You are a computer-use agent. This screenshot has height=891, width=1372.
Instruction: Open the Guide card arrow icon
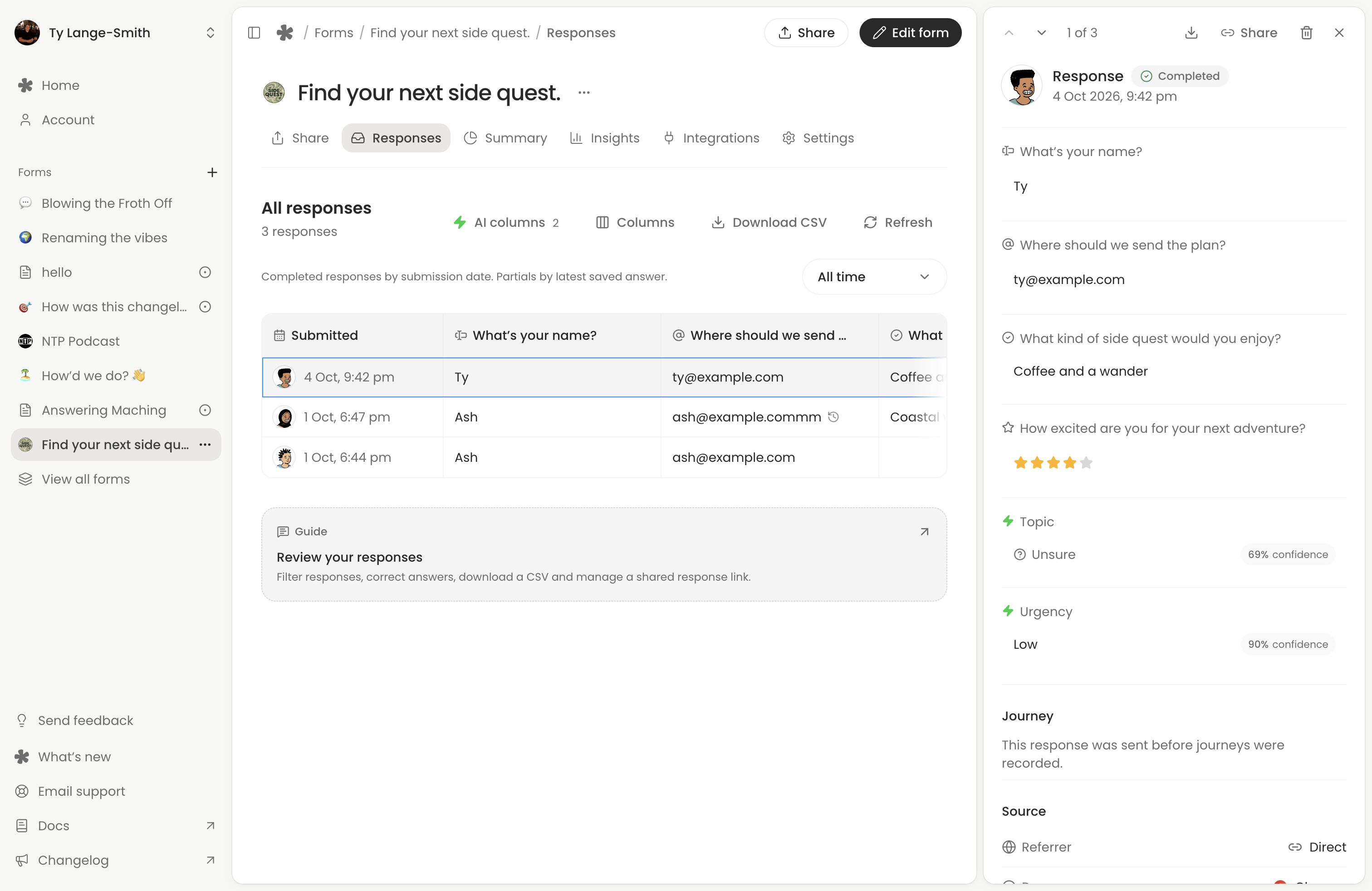pyautogui.click(x=924, y=531)
